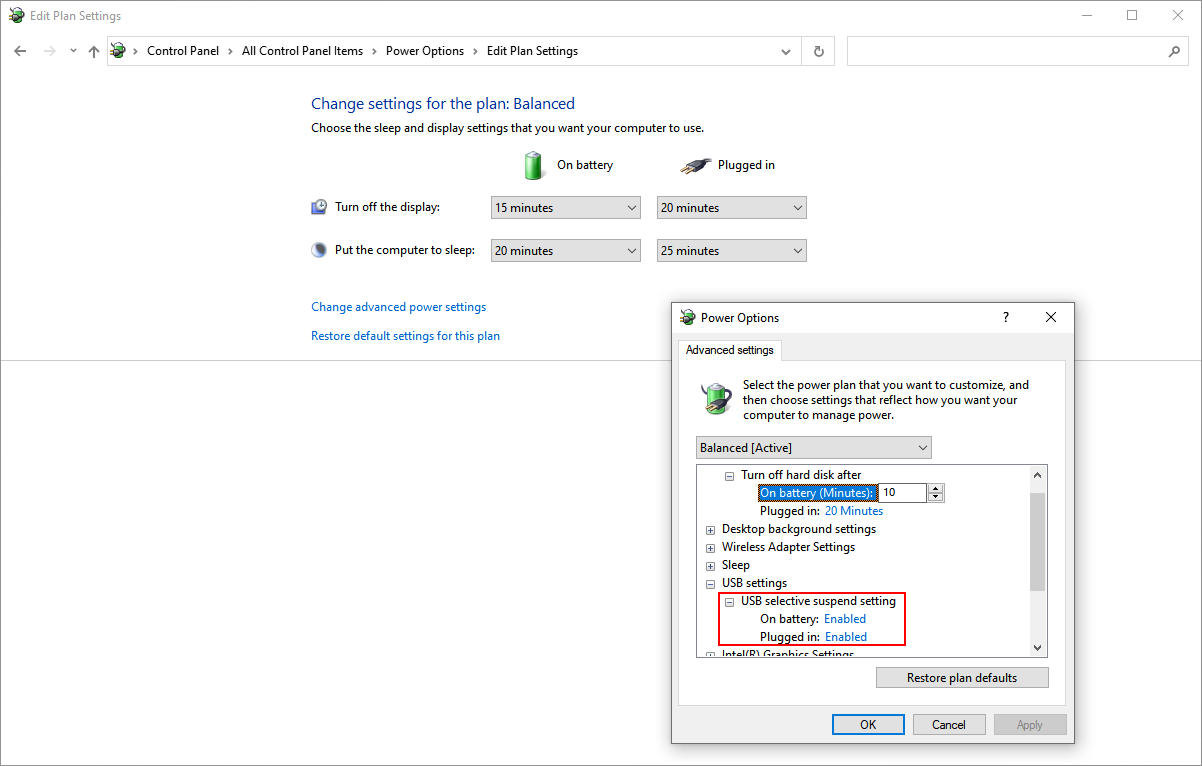1202x766 pixels.
Task: Click the Plugged in power plug icon
Action: pyautogui.click(x=696, y=164)
